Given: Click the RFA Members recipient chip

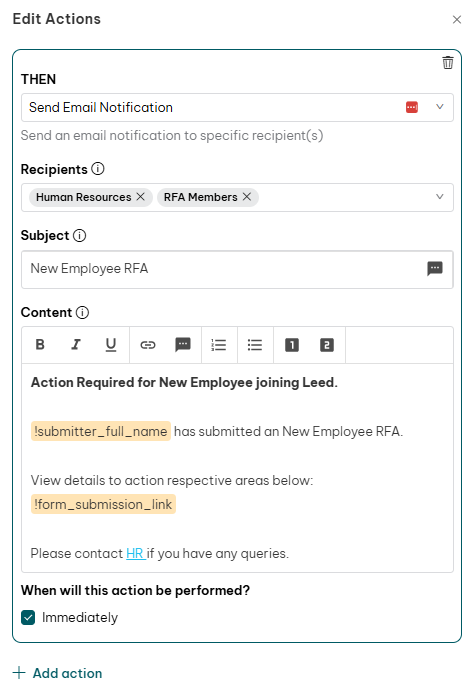Looking at the screenshot, I should pyautogui.click(x=207, y=197).
